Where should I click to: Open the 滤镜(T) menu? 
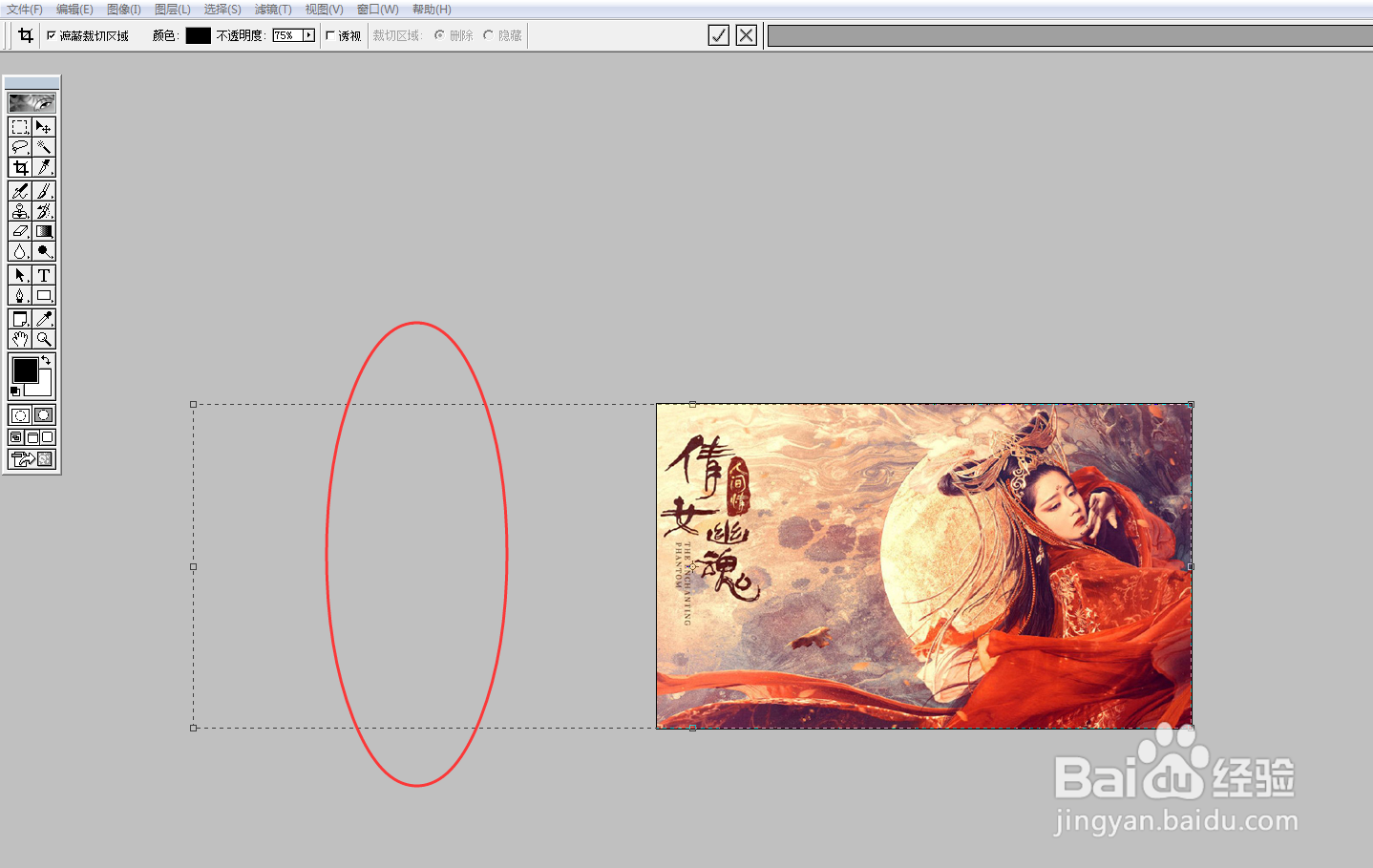tap(273, 9)
